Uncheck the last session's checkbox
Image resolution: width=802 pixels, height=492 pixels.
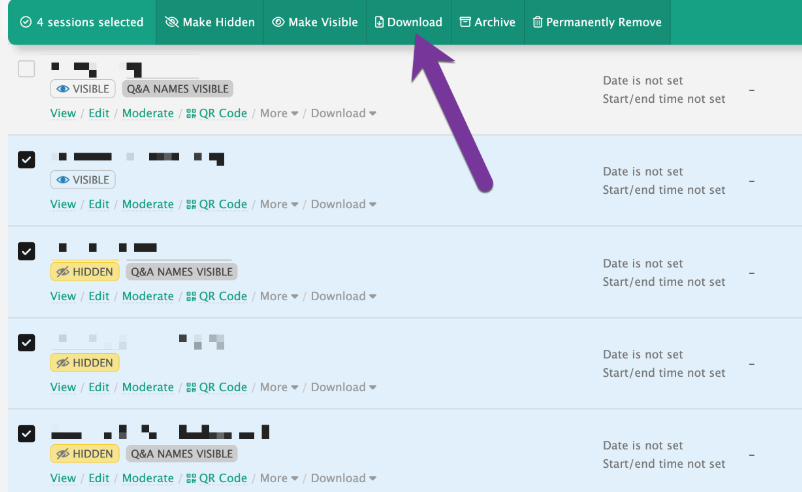click(x=27, y=434)
